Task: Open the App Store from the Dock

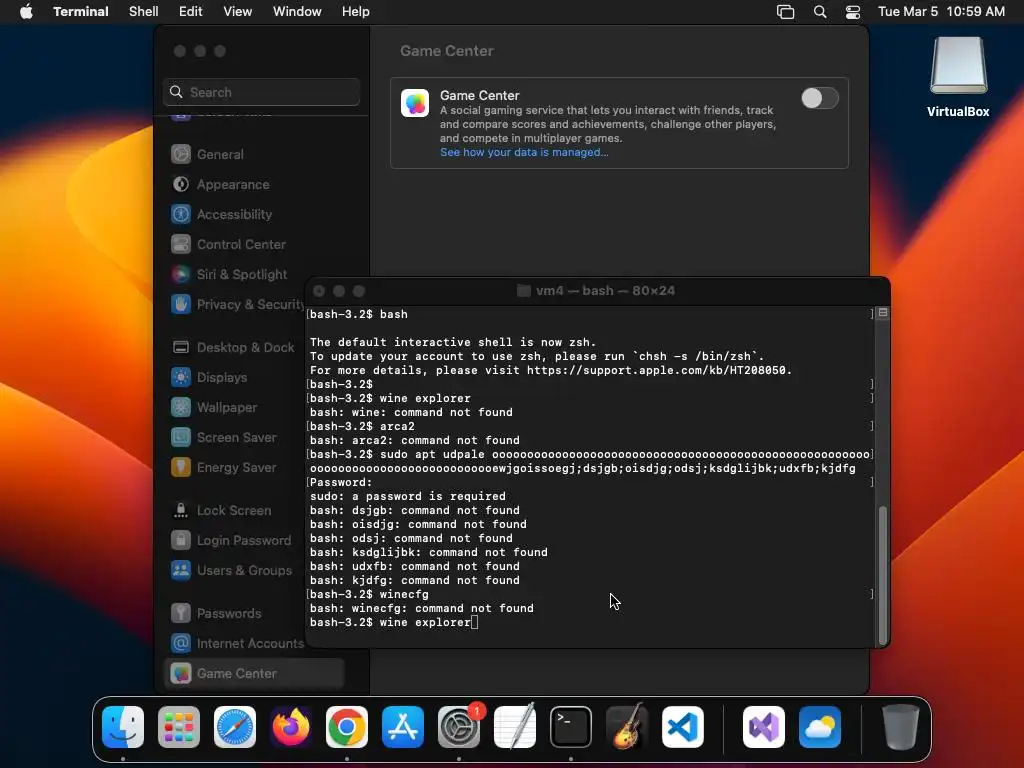Action: (403, 727)
